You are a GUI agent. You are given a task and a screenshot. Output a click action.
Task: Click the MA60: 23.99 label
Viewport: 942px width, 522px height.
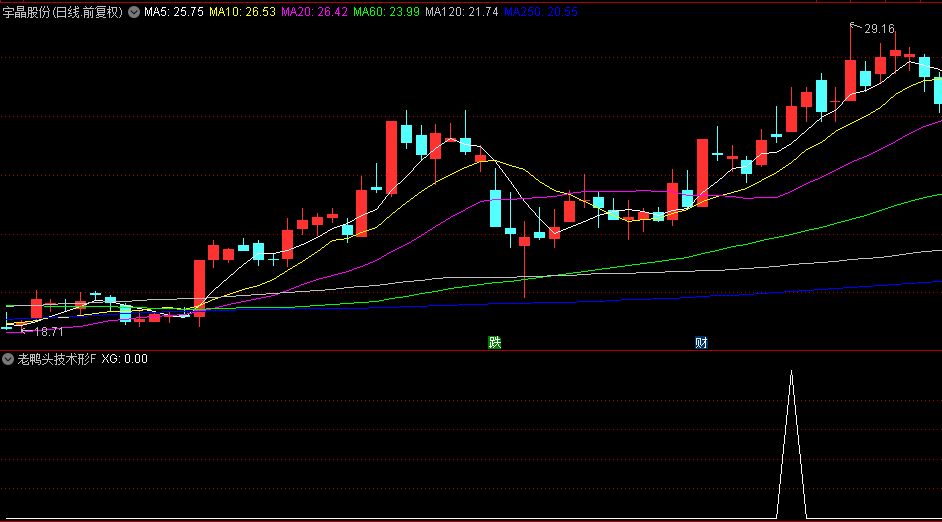tap(386, 12)
